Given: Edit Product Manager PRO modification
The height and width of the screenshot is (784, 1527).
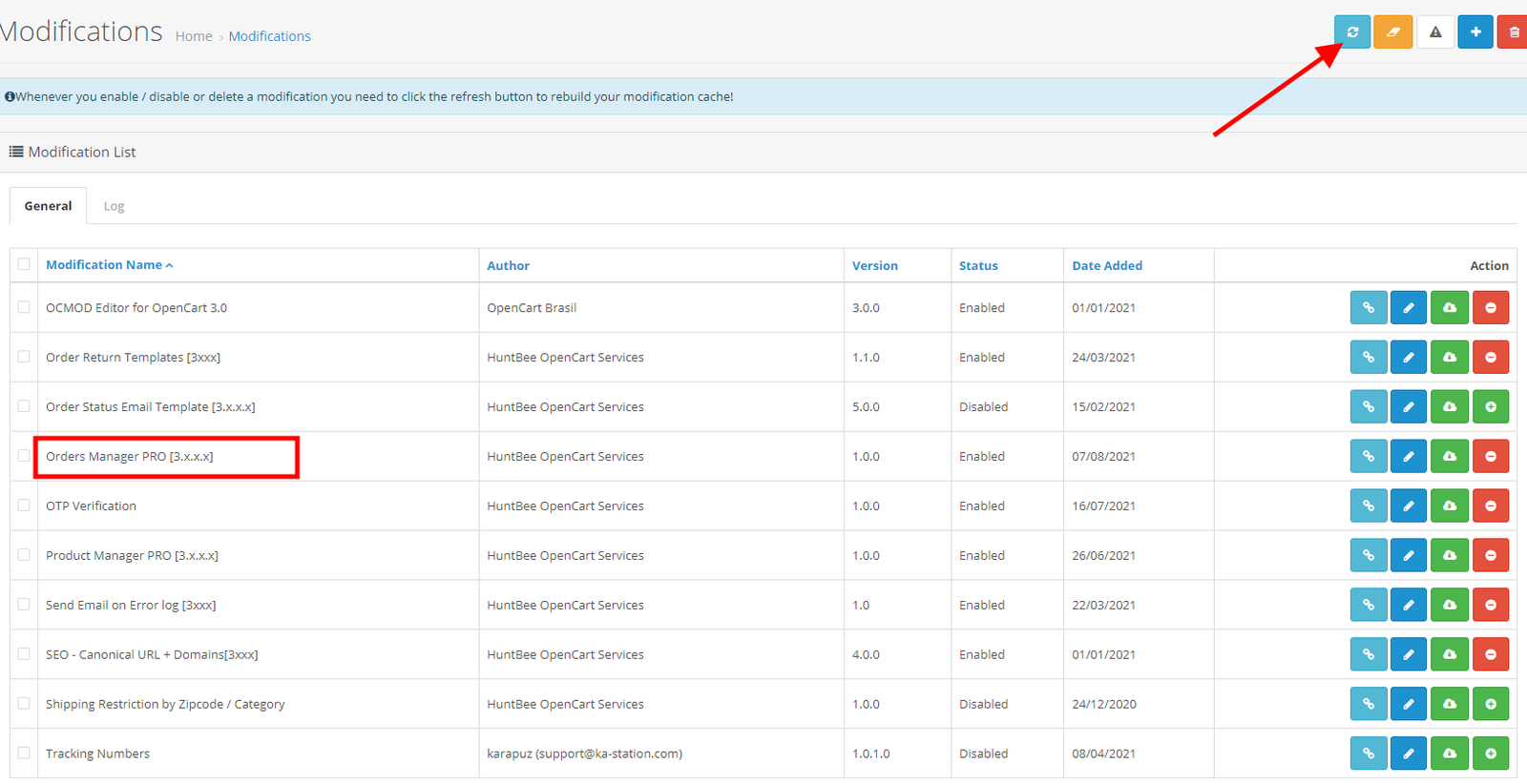Looking at the screenshot, I should click(1409, 555).
